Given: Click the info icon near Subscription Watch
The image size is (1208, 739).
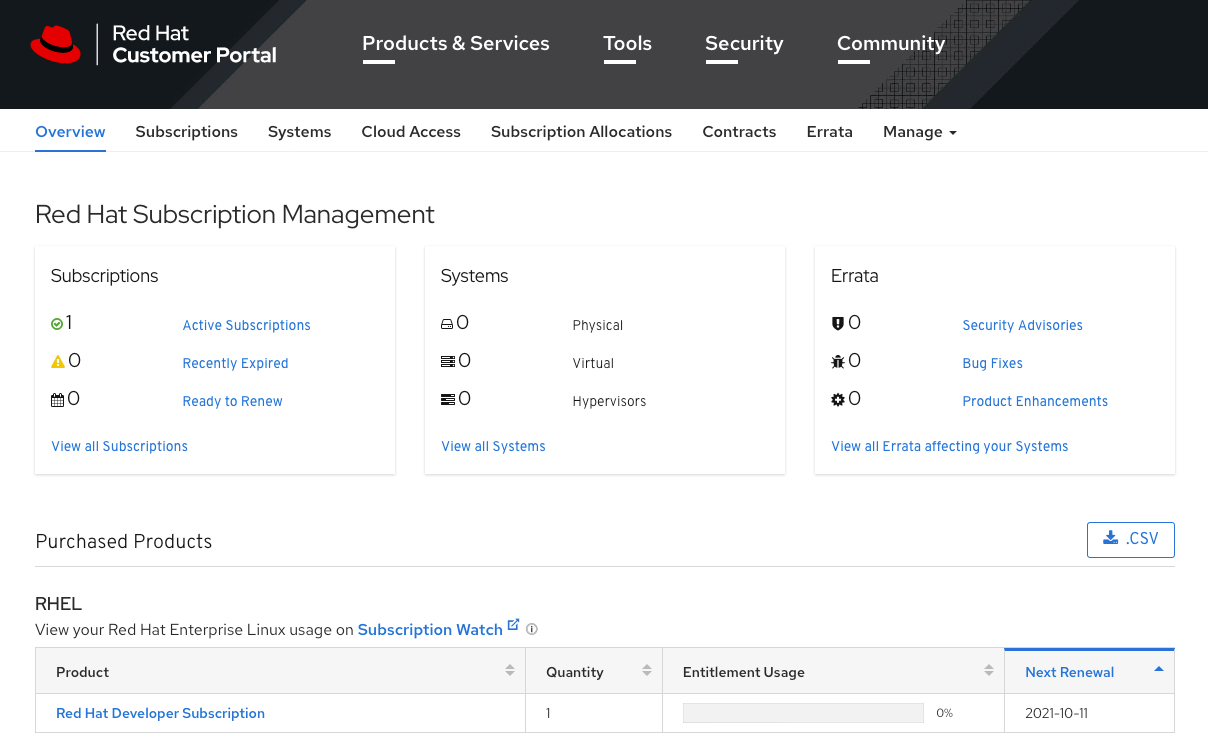Looking at the screenshot, I should 531,629.
